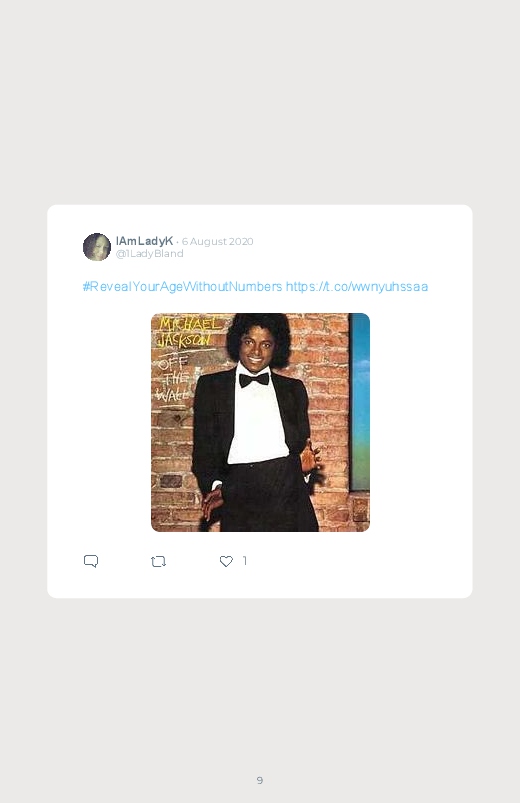Click the like count number beside the heart

[245, 561]
